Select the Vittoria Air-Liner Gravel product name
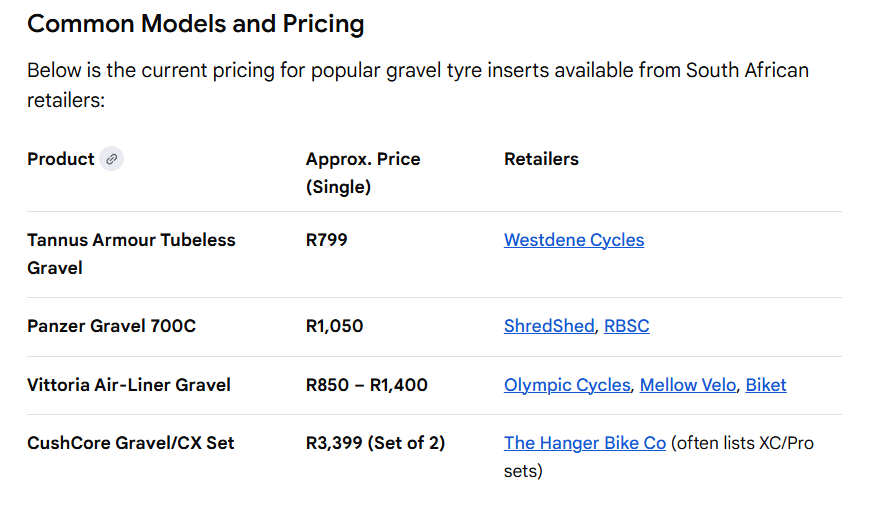Image resolution: width=874 pixels, height=505 pixels. 129,385
